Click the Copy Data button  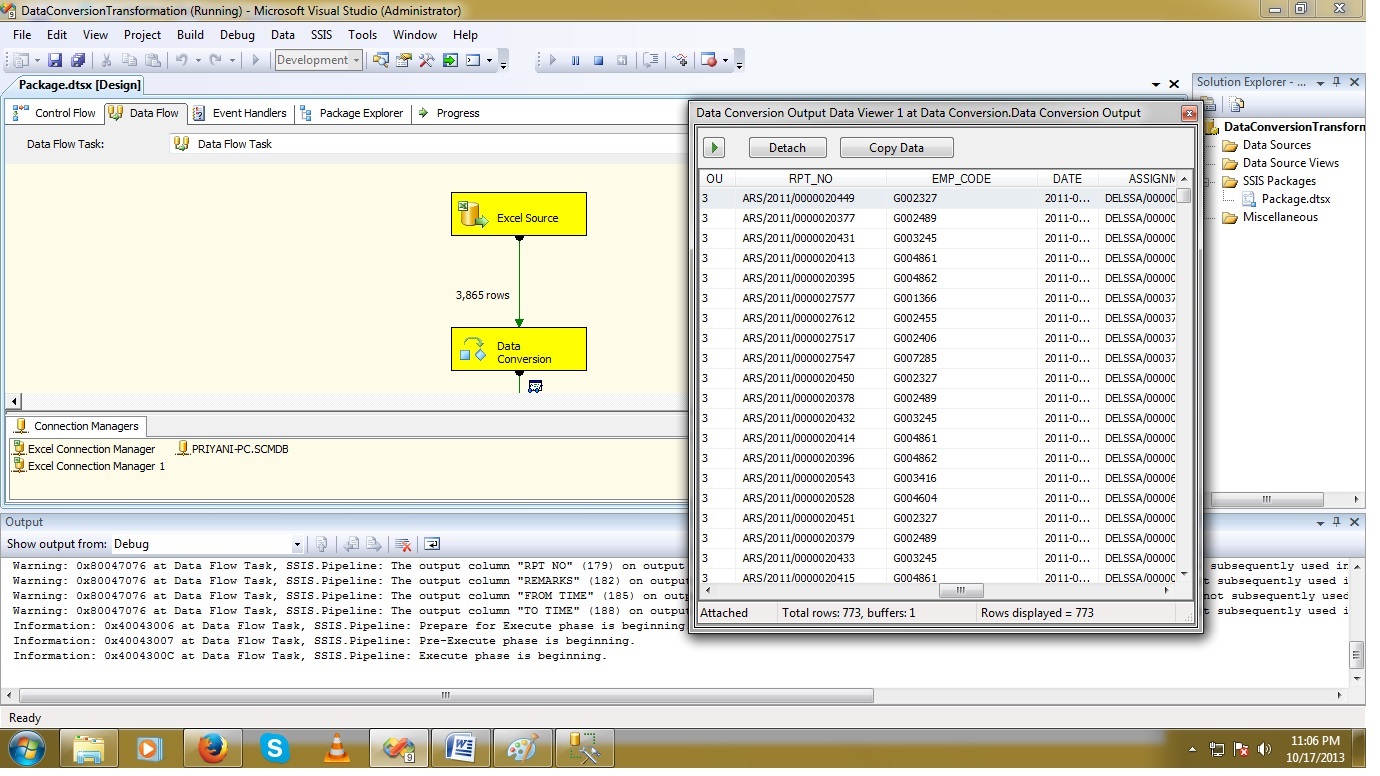pyautogui.click(x=896, y=148)
